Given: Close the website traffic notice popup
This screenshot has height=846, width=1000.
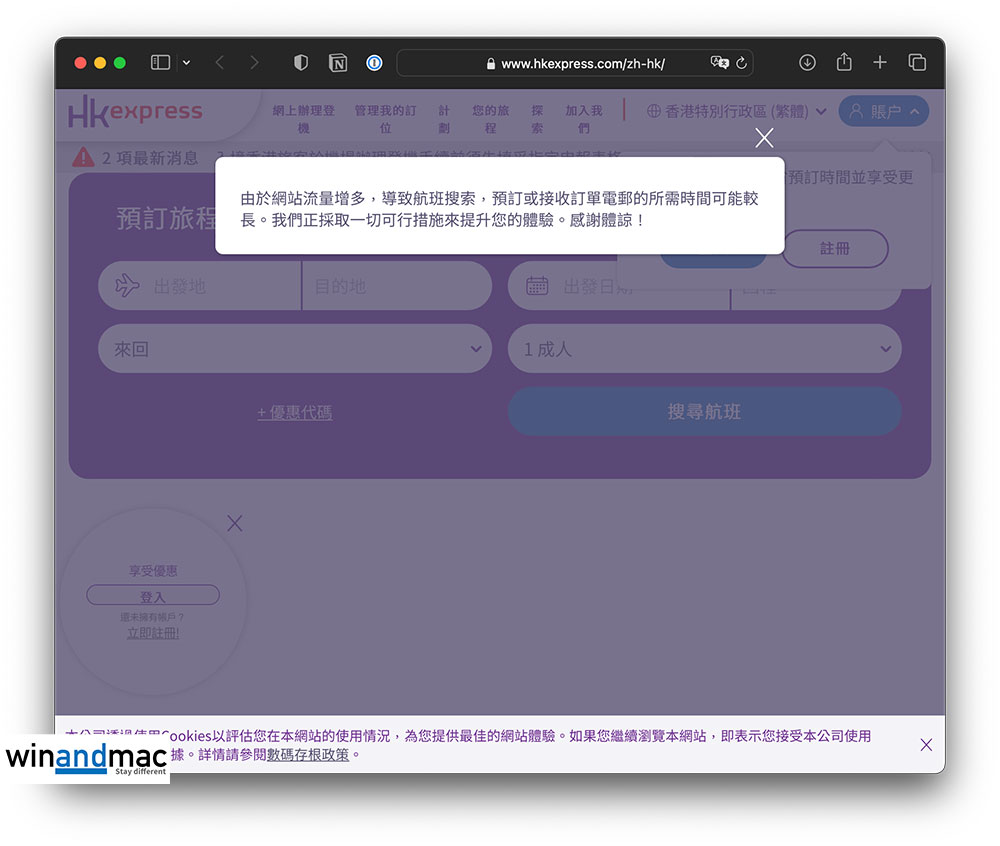Looking at the screenshot, I should [764, 139].
